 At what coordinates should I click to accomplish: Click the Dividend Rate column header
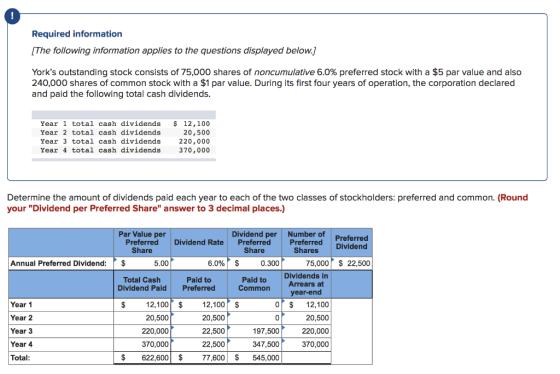(x=199, y=243)
